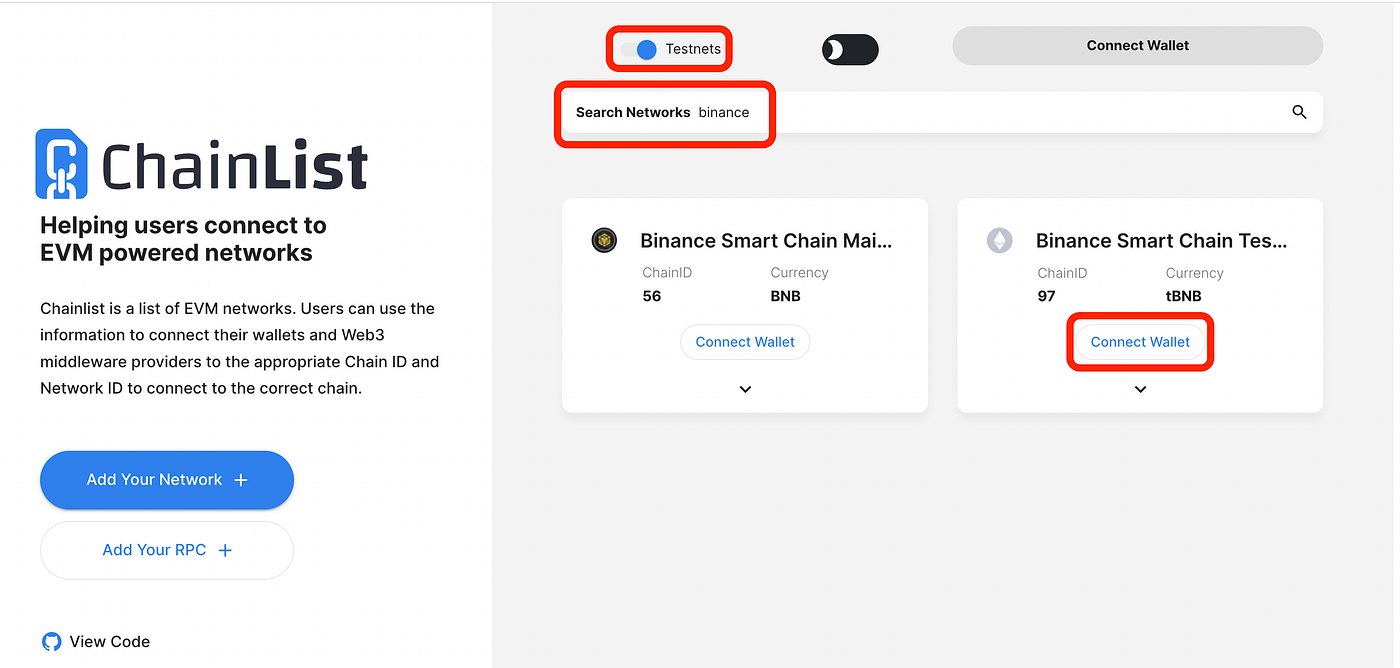The height and width of the screenshot is (668, 1400).
Task: Click the Search Networks input field
Action: [1000, 112]
